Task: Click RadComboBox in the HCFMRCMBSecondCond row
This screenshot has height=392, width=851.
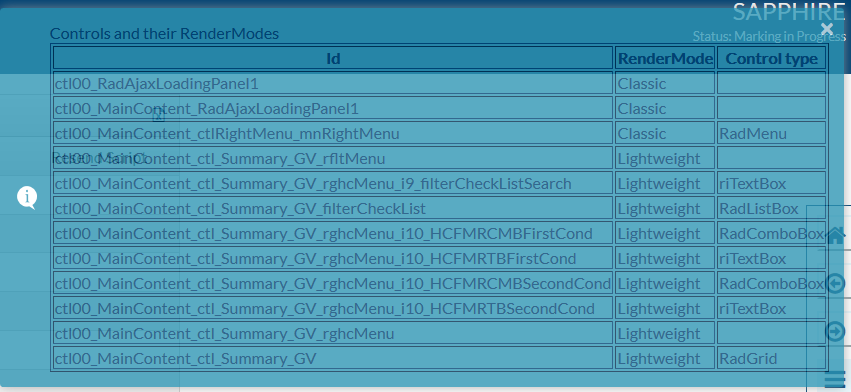Action: [x=771, y=283]
